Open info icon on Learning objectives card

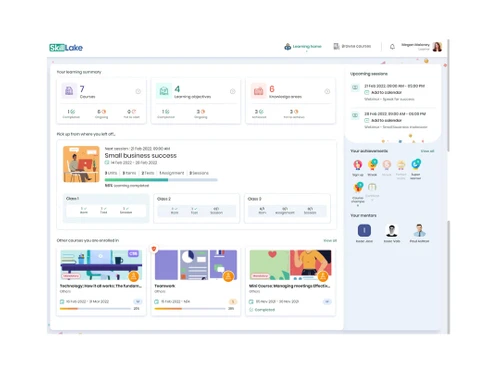(x=233, y=91)
